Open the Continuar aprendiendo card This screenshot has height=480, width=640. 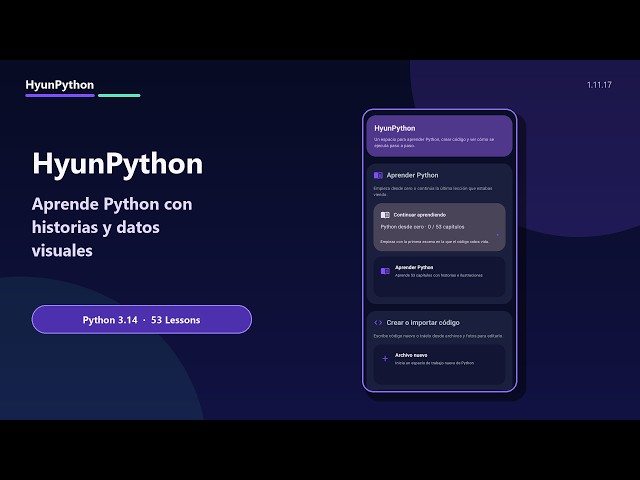[x=439, y=227]
